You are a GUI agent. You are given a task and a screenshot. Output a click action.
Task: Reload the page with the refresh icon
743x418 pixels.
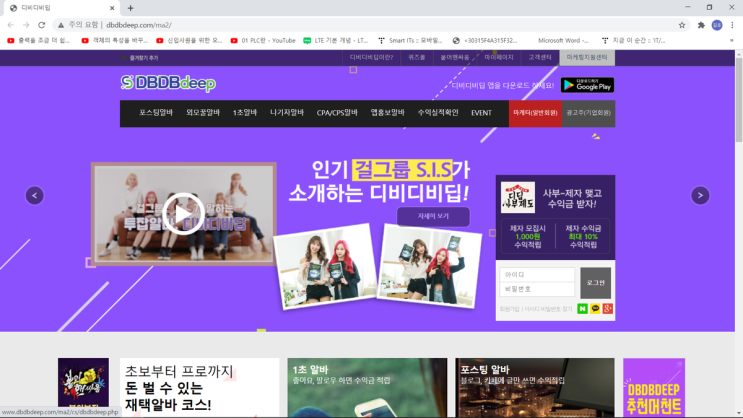click(42, 25)
